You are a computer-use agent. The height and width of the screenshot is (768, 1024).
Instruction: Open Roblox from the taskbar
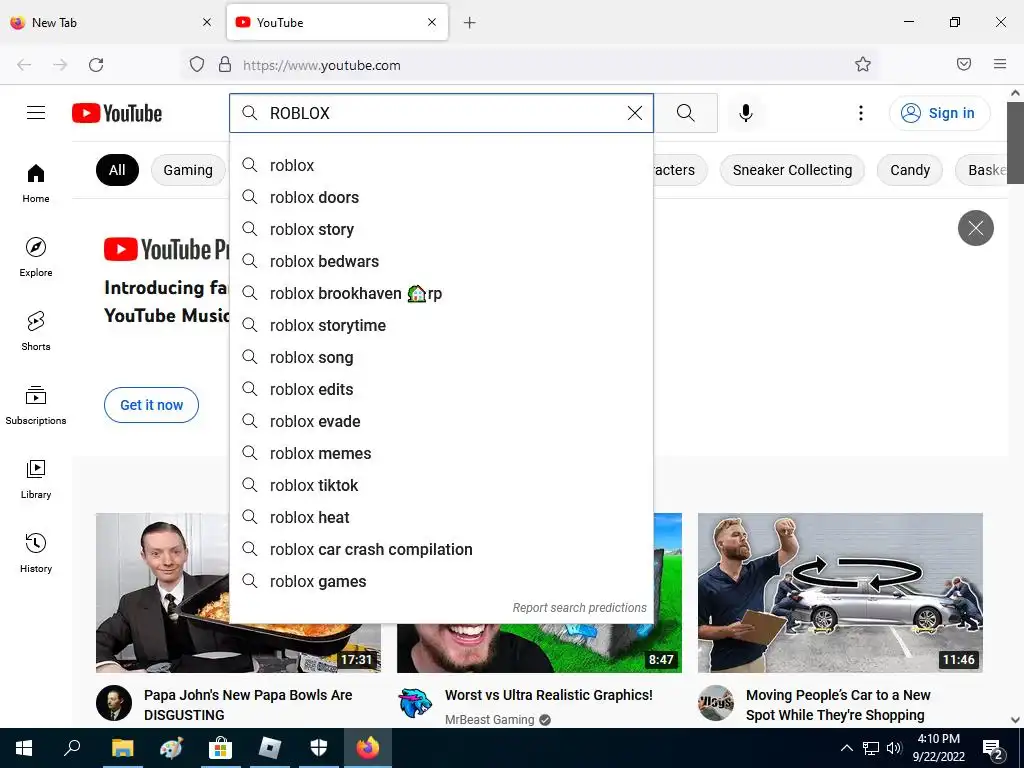click(270, 748)
